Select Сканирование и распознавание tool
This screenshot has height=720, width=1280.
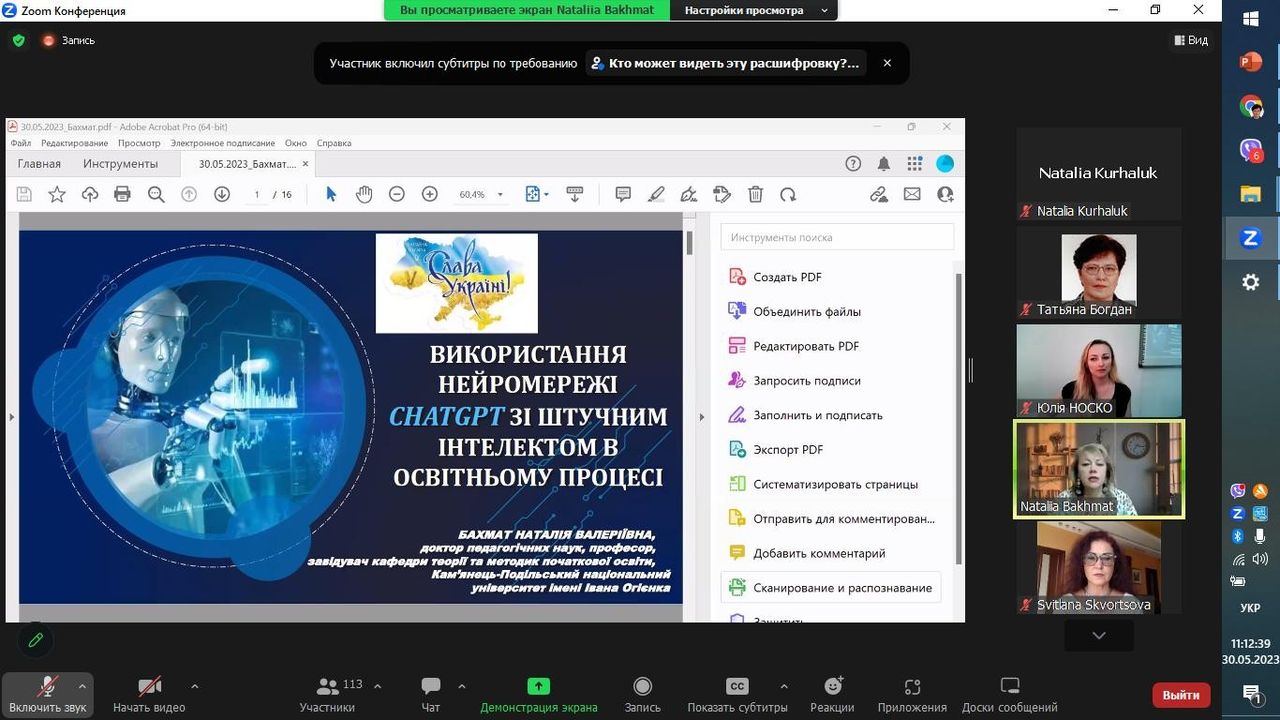831,588
